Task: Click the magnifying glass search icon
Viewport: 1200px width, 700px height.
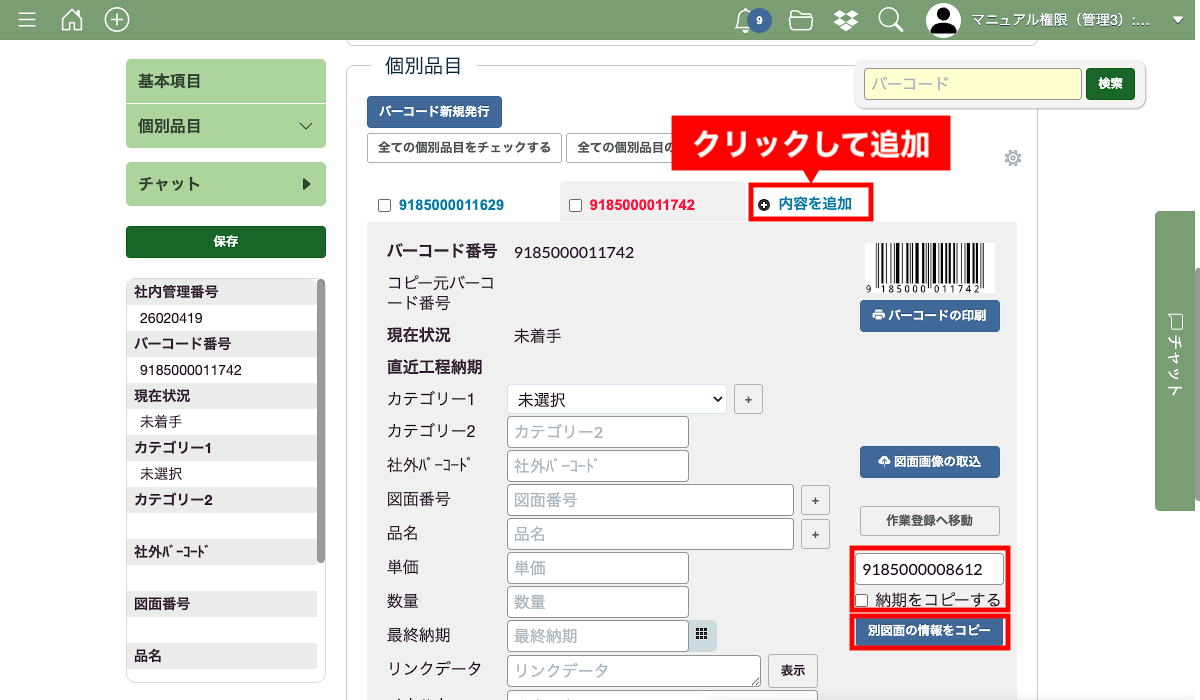Action: (x=890, y=20)
